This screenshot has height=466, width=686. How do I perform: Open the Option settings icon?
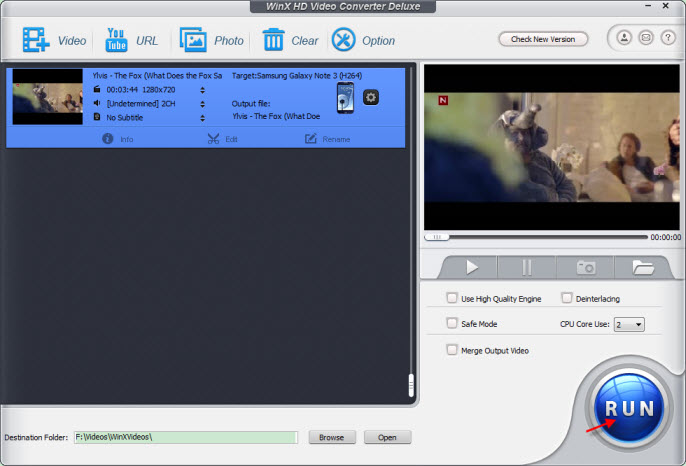click(343, 40)
